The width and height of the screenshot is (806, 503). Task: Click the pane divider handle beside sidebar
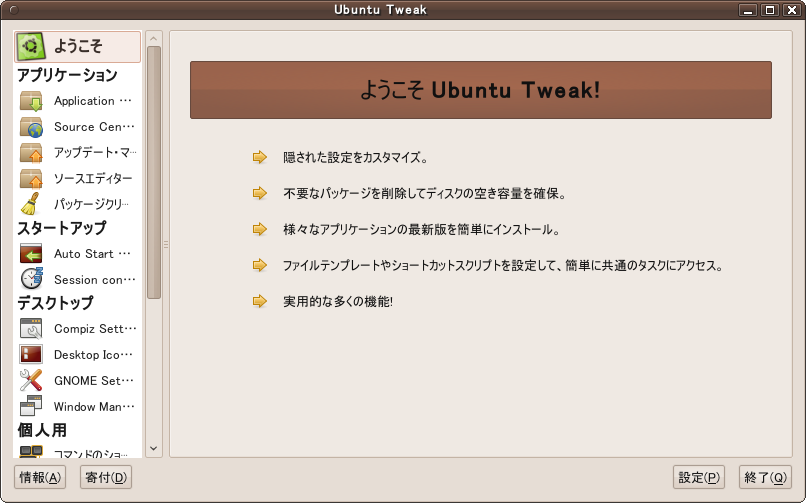coord(165,244)
